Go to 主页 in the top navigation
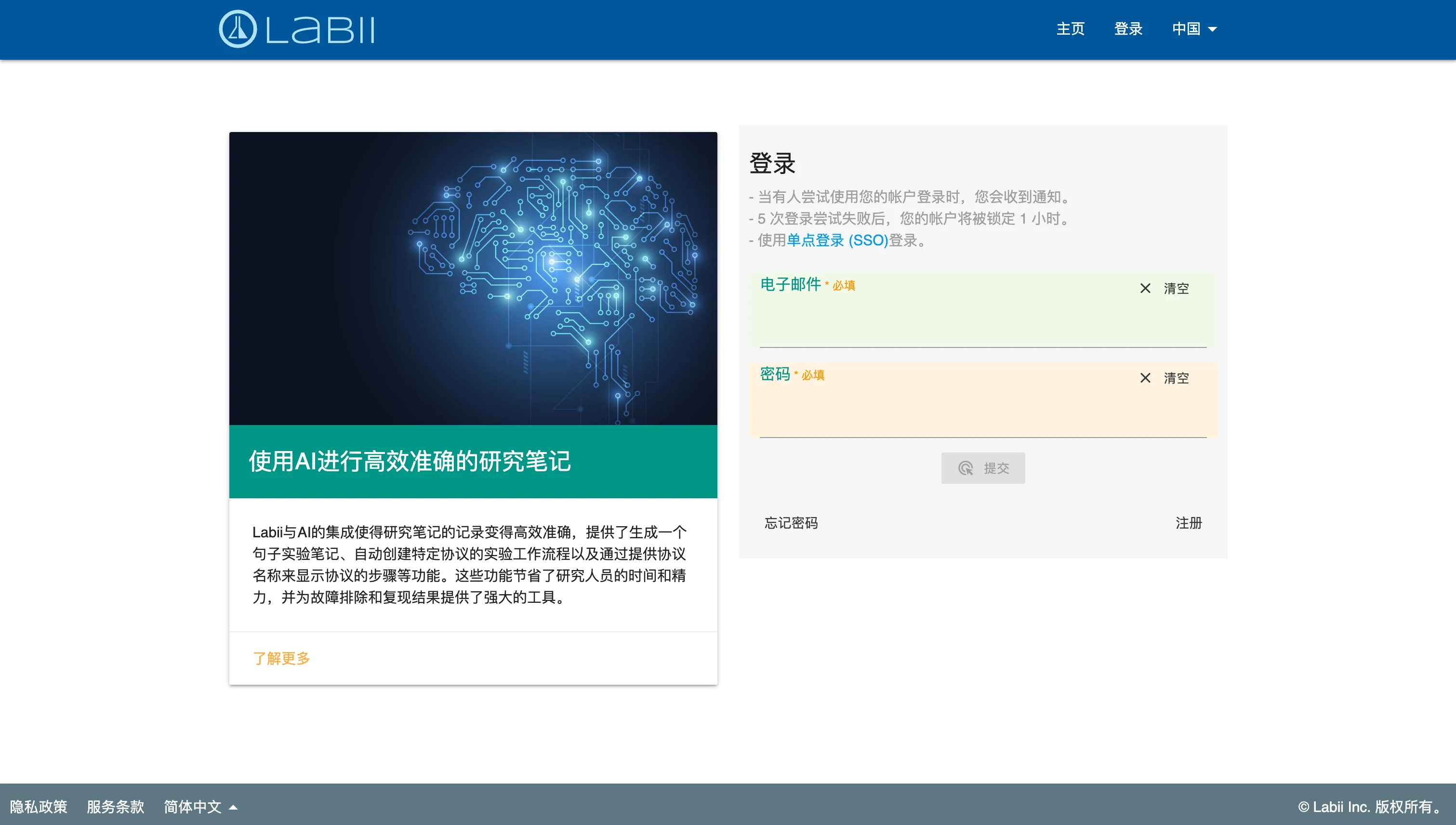This screenshot has width=1456, height=825. [x=1070, y=29]
